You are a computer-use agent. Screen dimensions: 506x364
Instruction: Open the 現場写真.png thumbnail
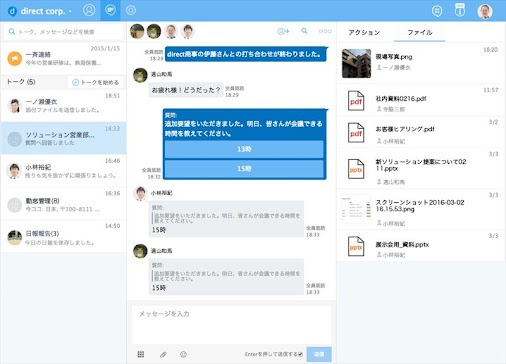coord(356,63)
